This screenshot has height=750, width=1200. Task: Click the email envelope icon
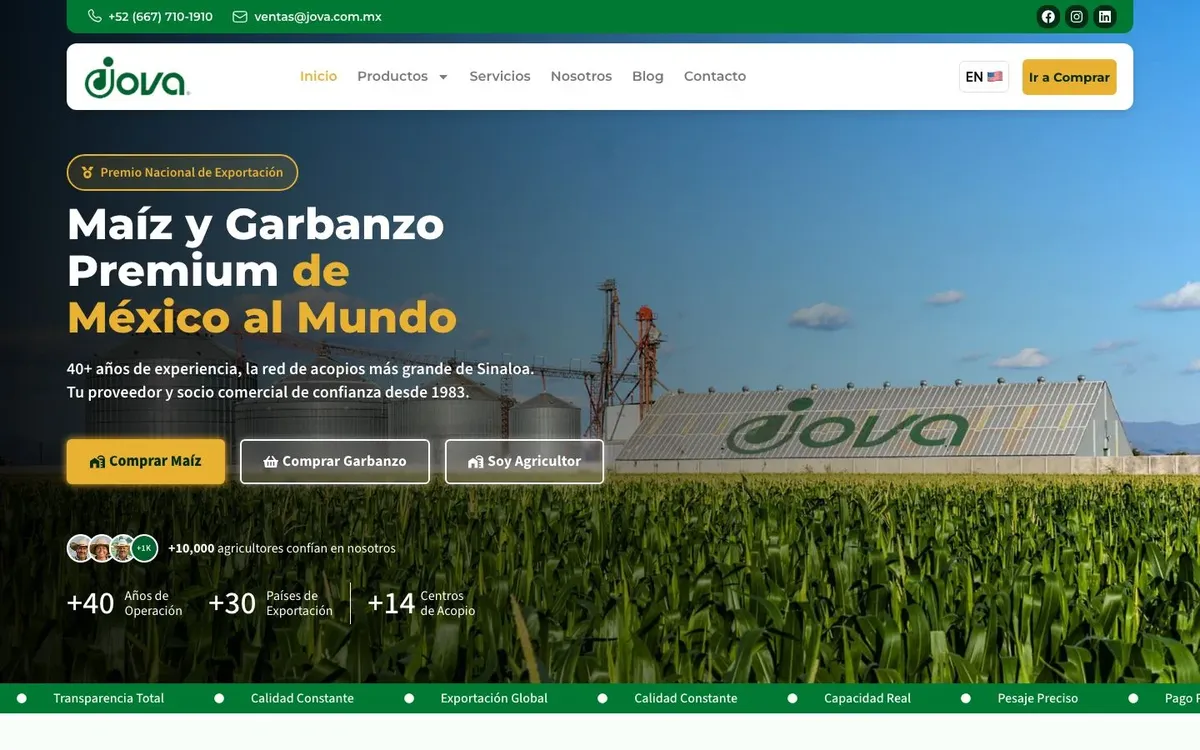pyautogui.click(x=239, y=16)
